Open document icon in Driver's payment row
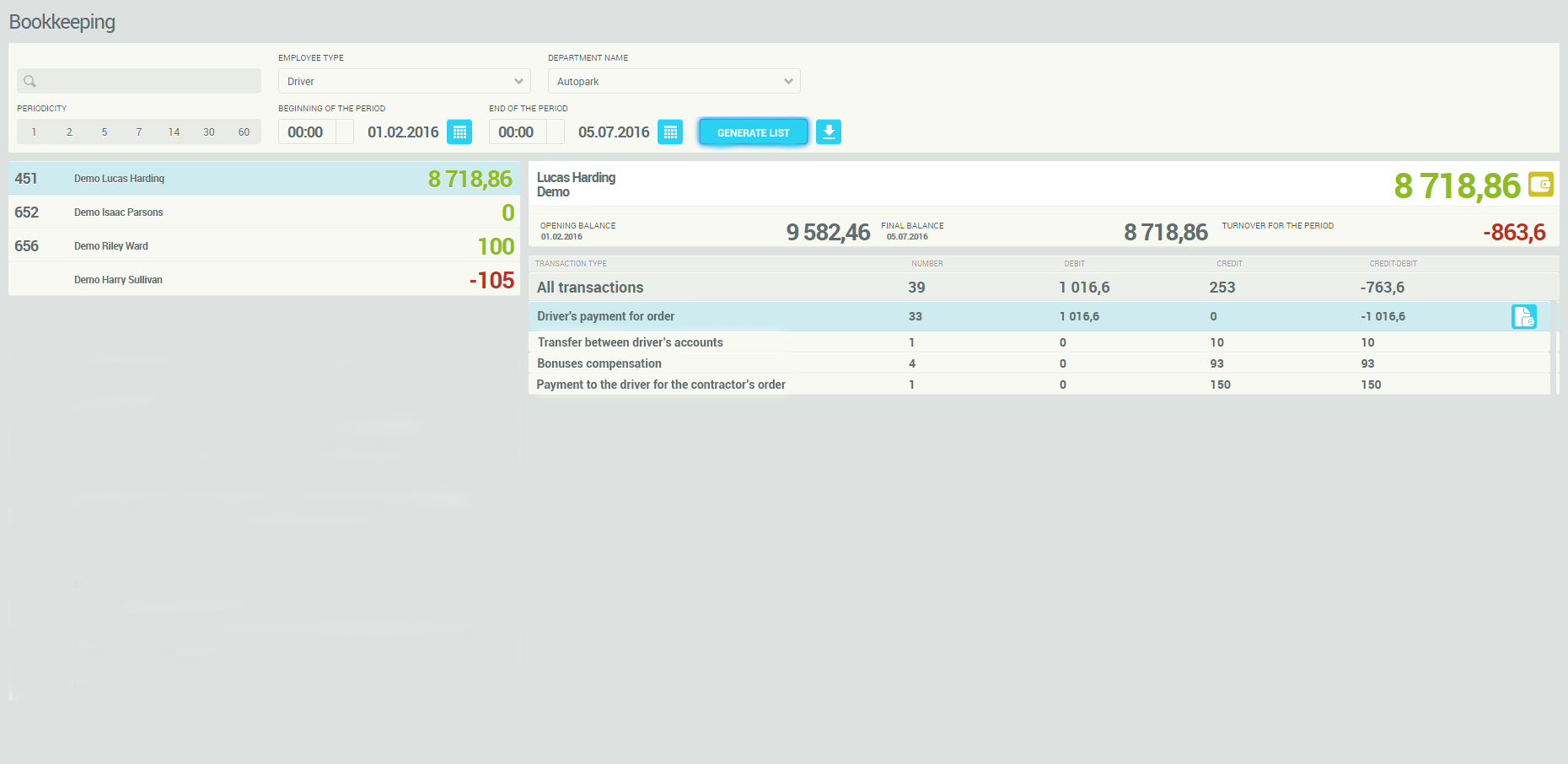The image size is (1568, 764). click(1523, 316)
